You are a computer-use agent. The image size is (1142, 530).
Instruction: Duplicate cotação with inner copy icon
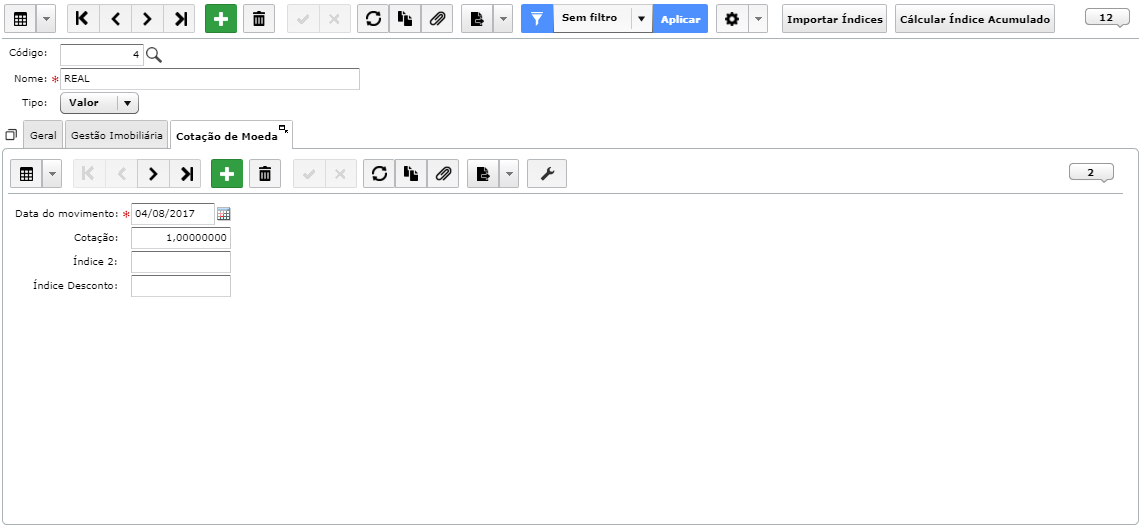411,173
